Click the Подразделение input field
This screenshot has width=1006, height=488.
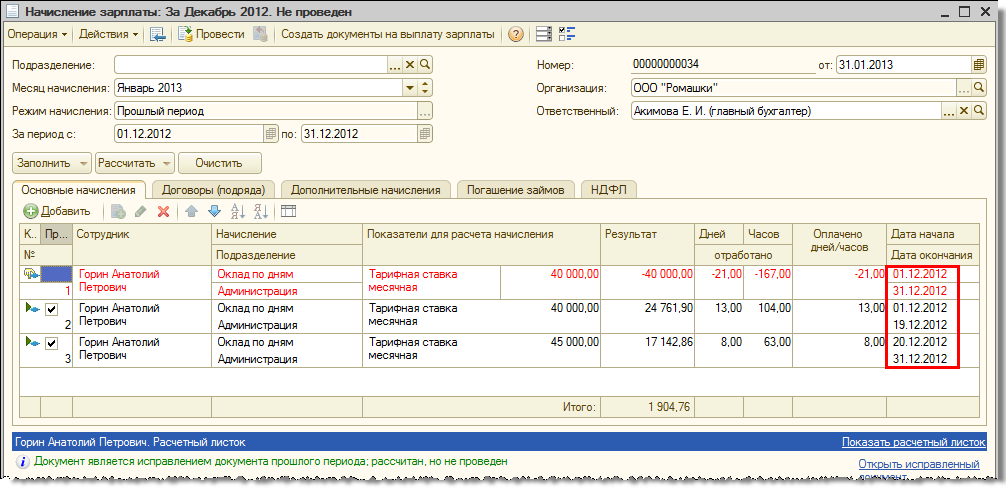point(251,65)
